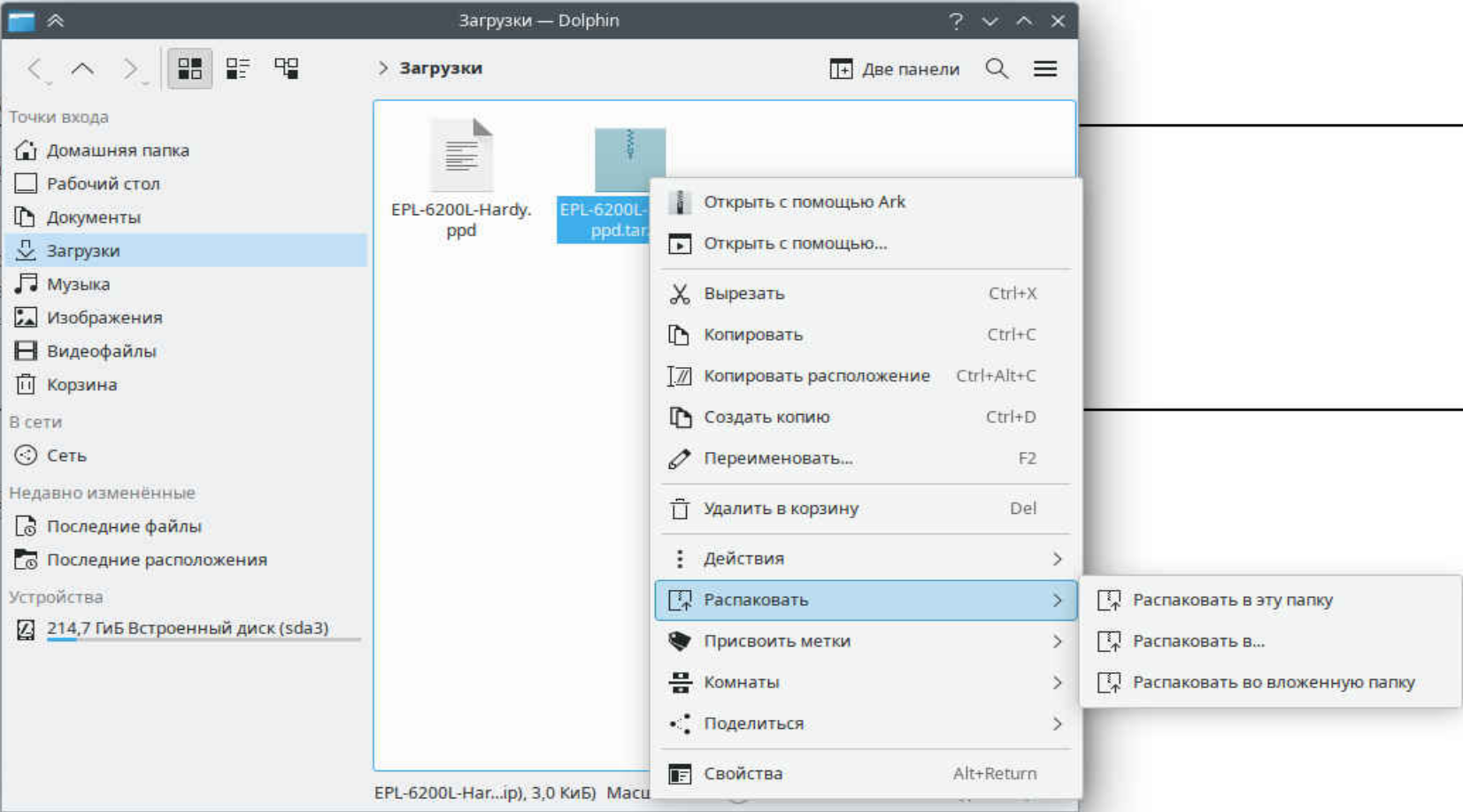This screenshot has height=812, width=1463.
Task: Toggle the Две панели split view
Action: pos(894,68)
